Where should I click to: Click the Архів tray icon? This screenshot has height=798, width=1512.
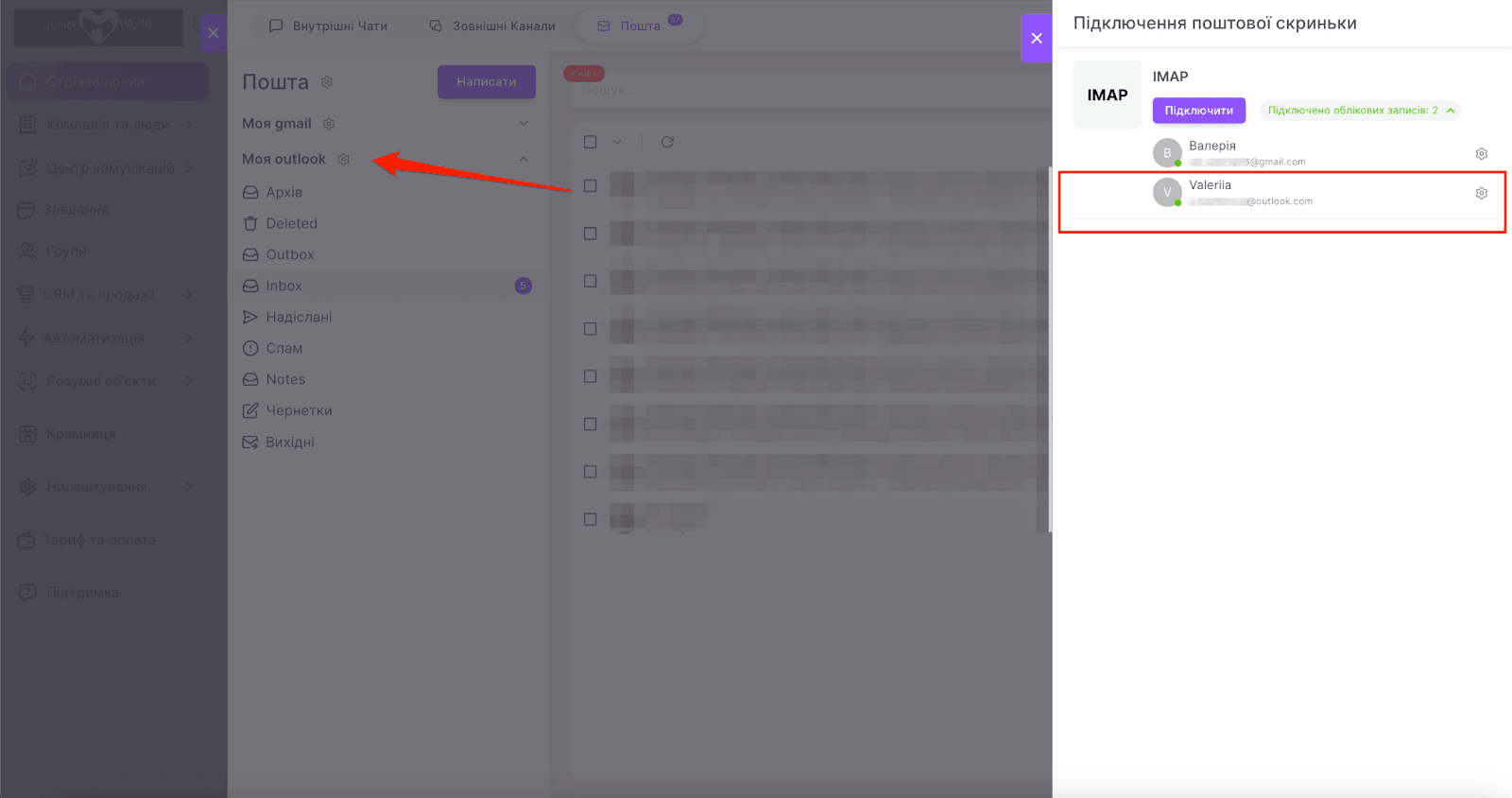250,193
